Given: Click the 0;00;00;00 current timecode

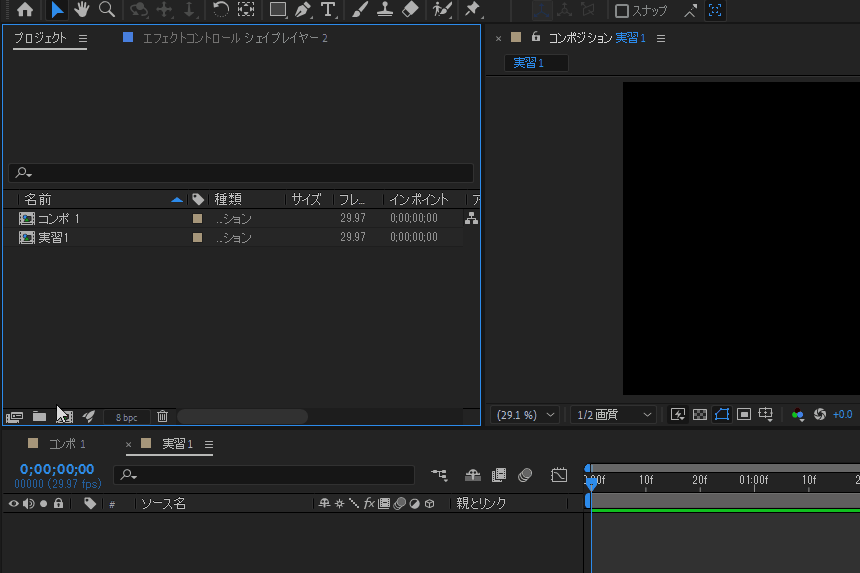Looking at the screenshot, I should click(57, 469).
